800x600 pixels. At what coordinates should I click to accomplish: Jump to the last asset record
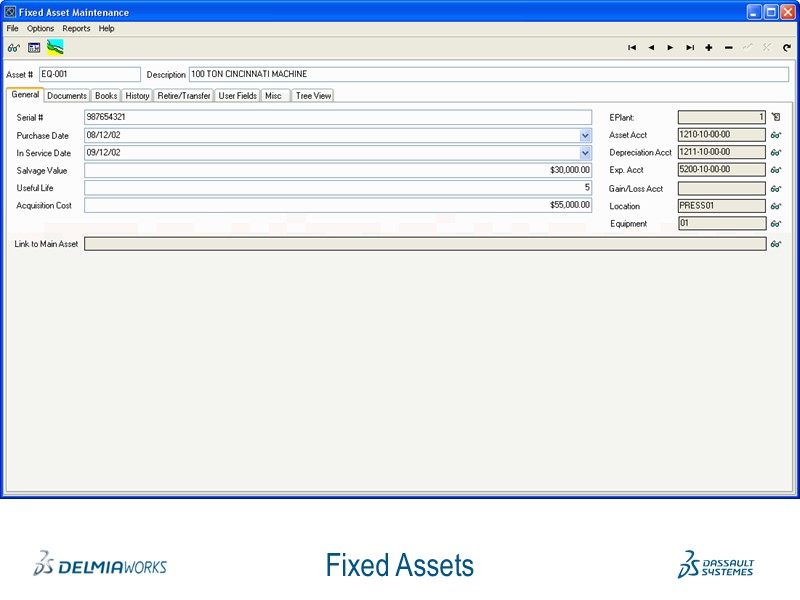click(x=689, y=47)
